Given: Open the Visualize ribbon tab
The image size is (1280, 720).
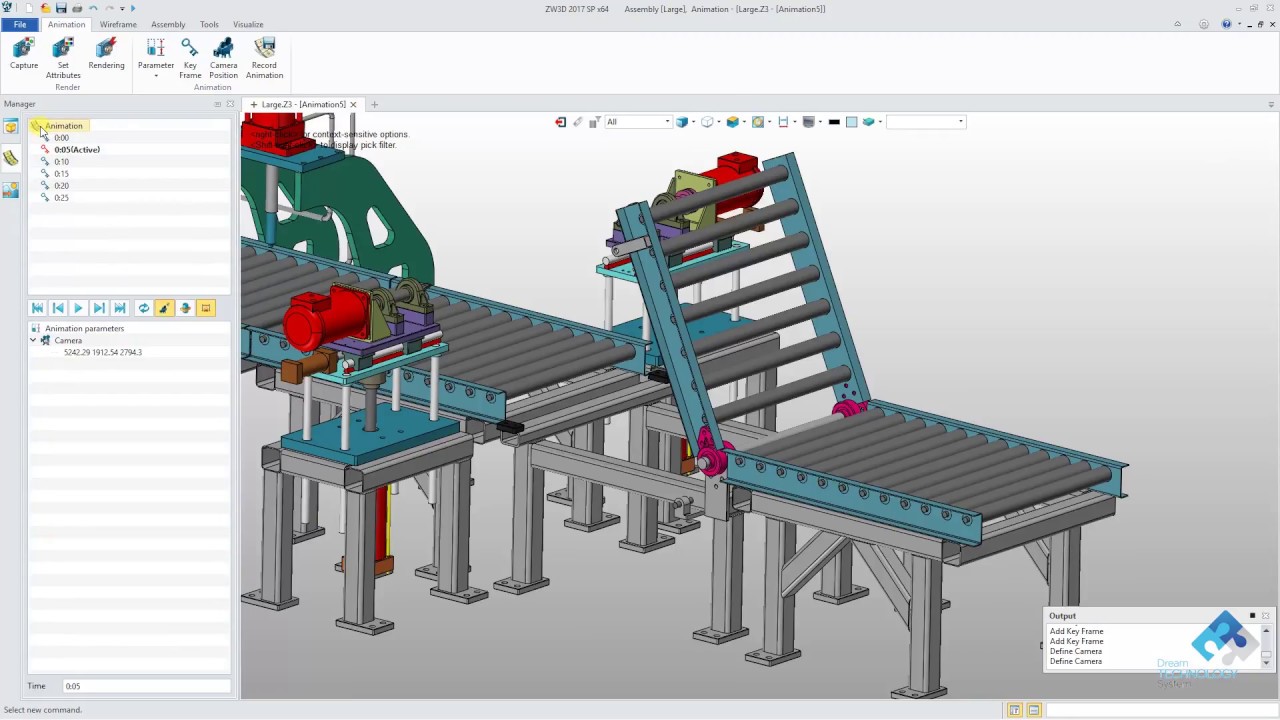Looking at the screenshot, I should coord(248,24).
